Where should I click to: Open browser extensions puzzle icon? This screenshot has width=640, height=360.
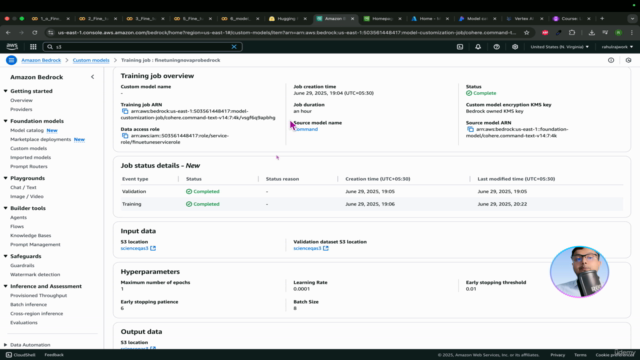(x=572, y=33)
